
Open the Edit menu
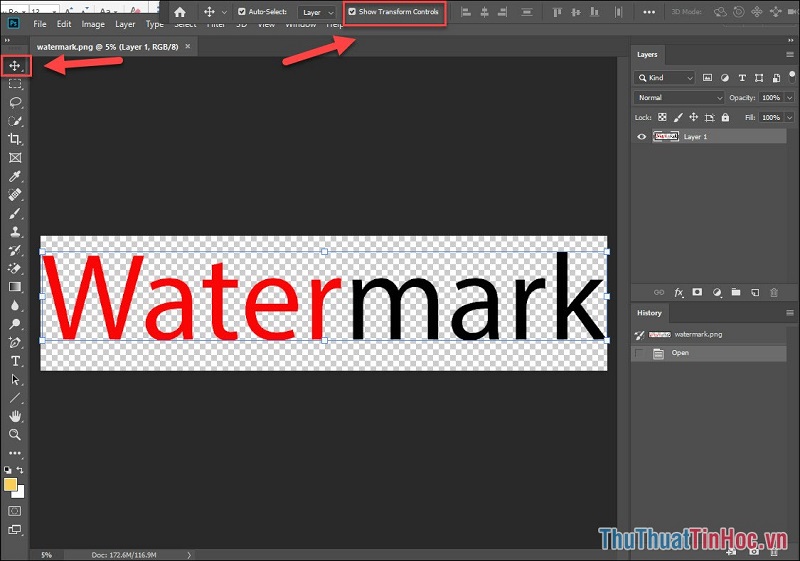[x=64, y=24]
